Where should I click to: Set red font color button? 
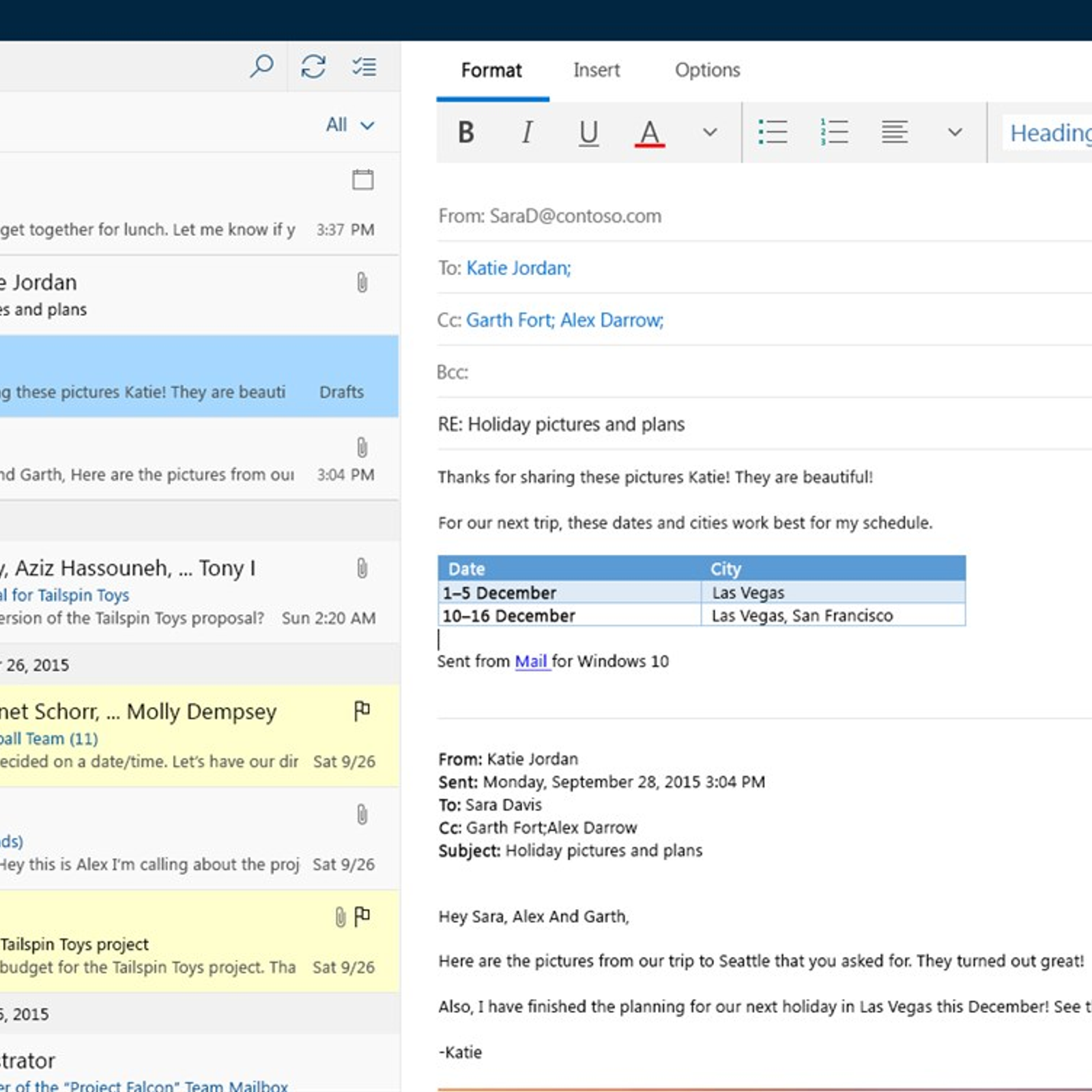click(650, 133)
